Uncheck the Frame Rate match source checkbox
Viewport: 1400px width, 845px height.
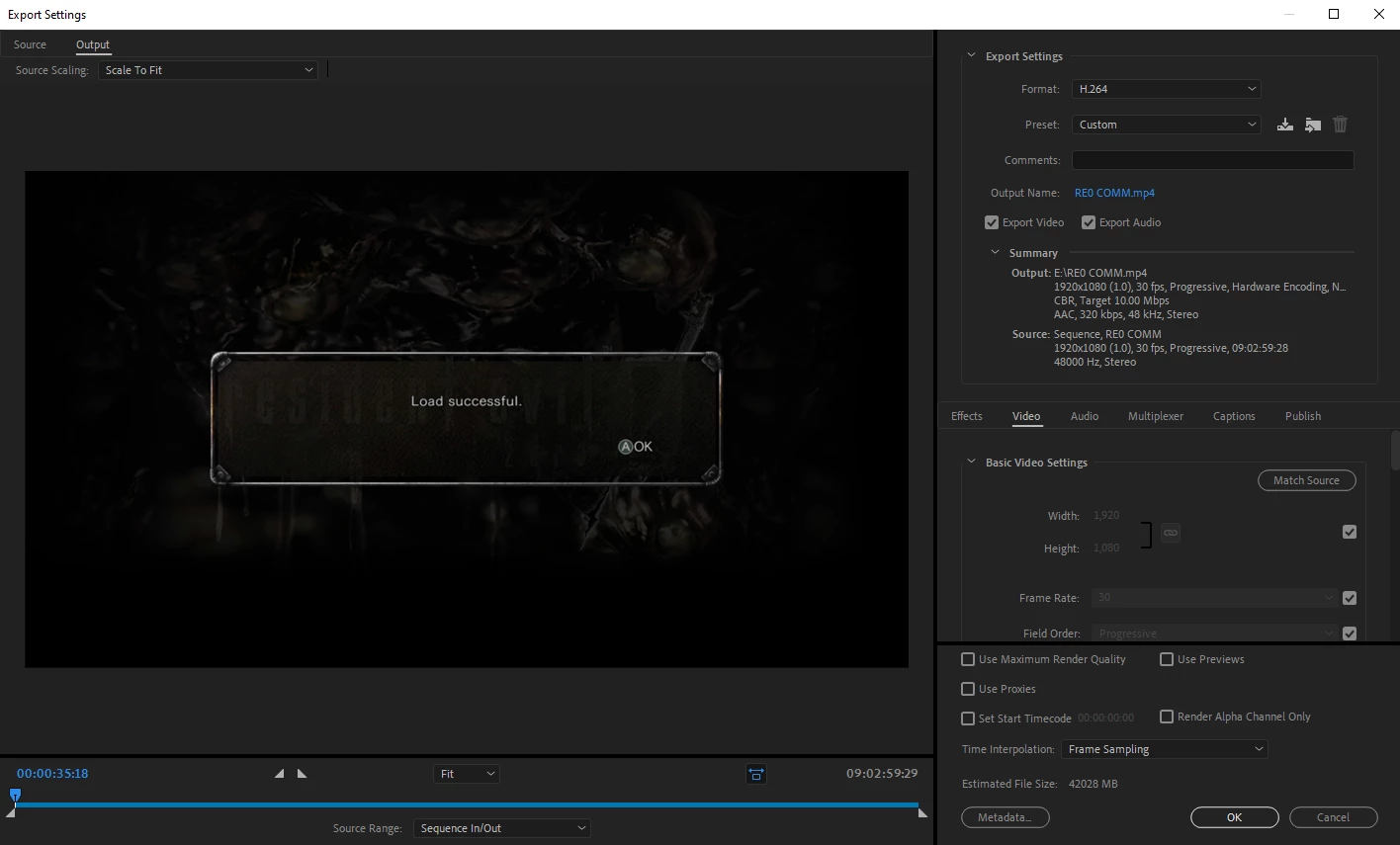click(x=1350, y=598)
